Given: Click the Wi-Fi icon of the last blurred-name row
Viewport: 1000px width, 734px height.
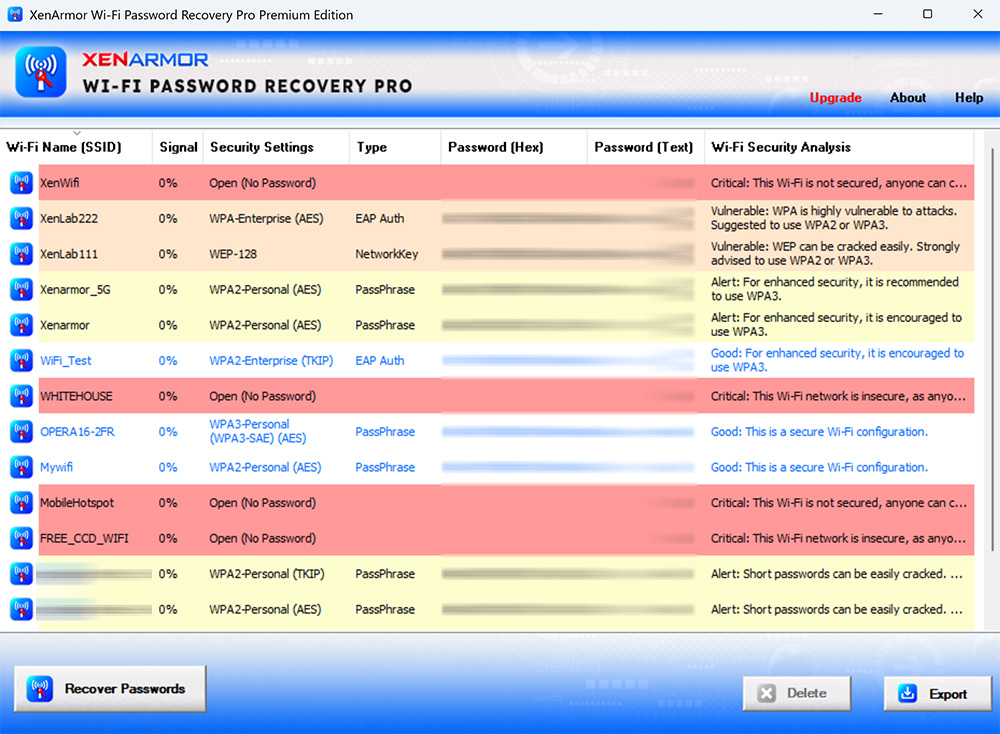Looking at the screenshot, I should [22, 610].
